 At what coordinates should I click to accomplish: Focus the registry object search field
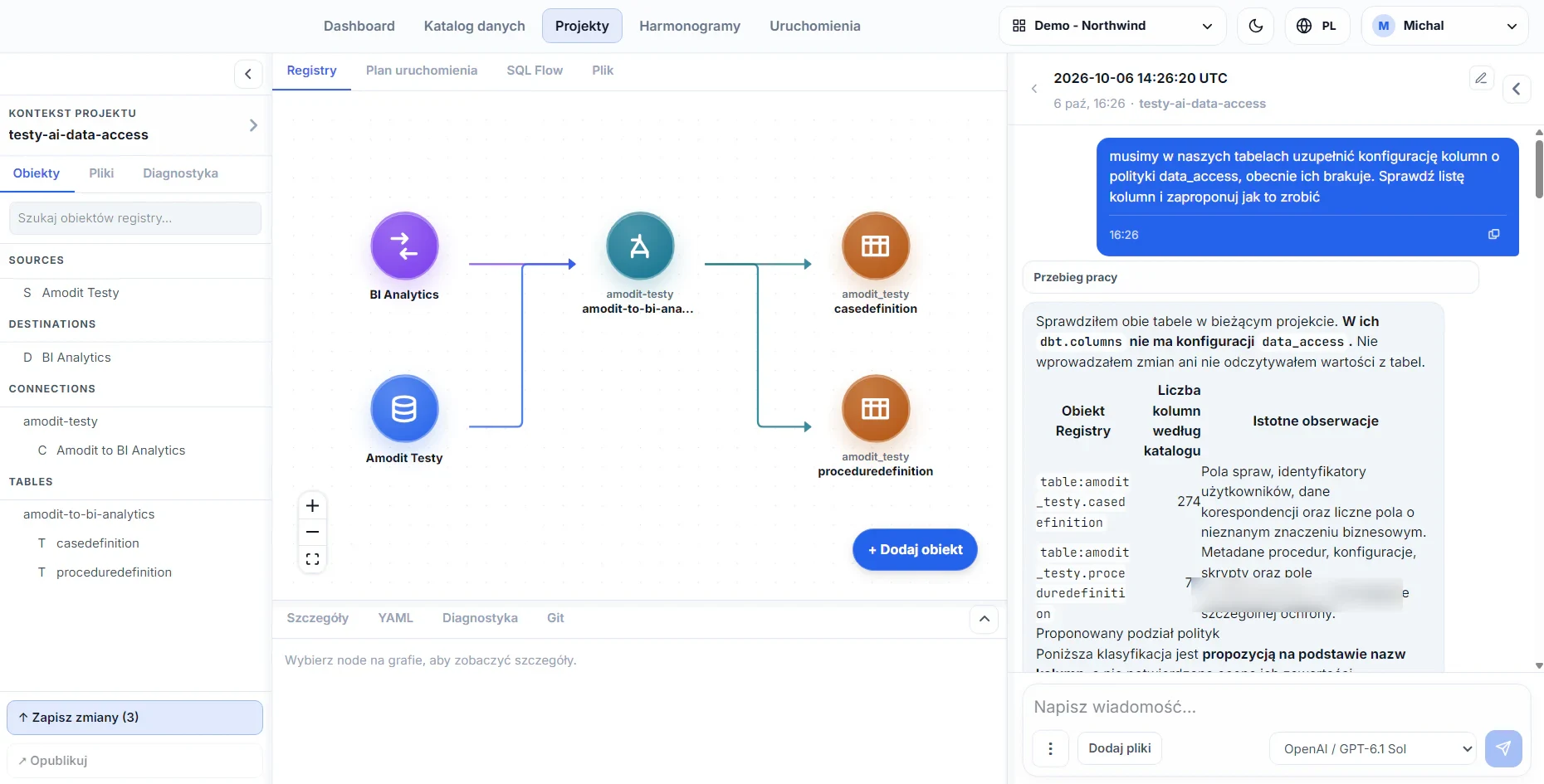(134, 218)
